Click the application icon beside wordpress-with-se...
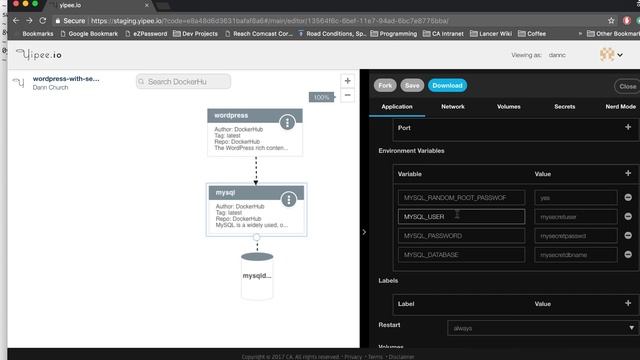Screen dimensions: 640x360 pos(19,82)
